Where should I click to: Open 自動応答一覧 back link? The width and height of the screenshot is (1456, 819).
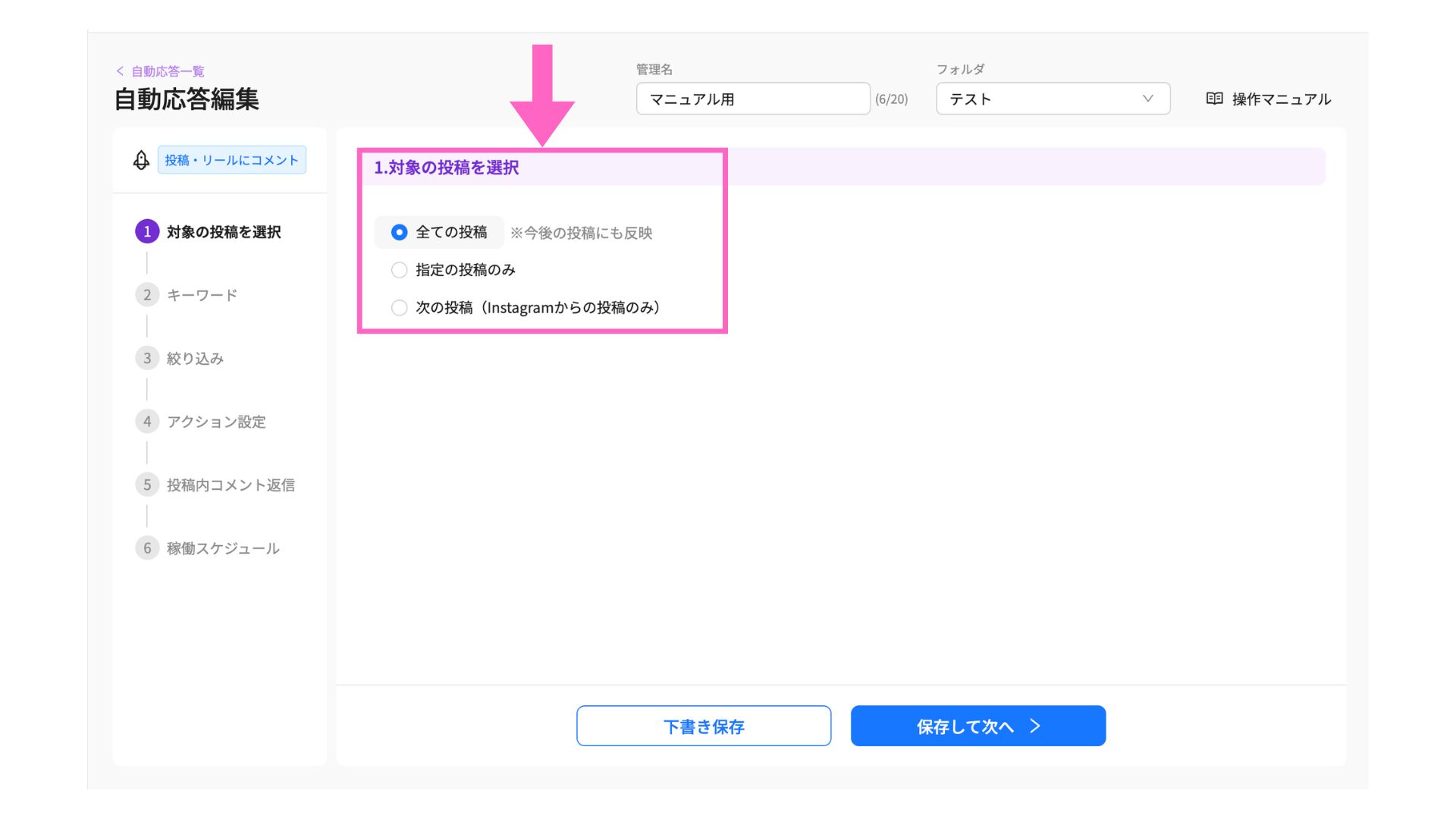(x=168, y=71)
